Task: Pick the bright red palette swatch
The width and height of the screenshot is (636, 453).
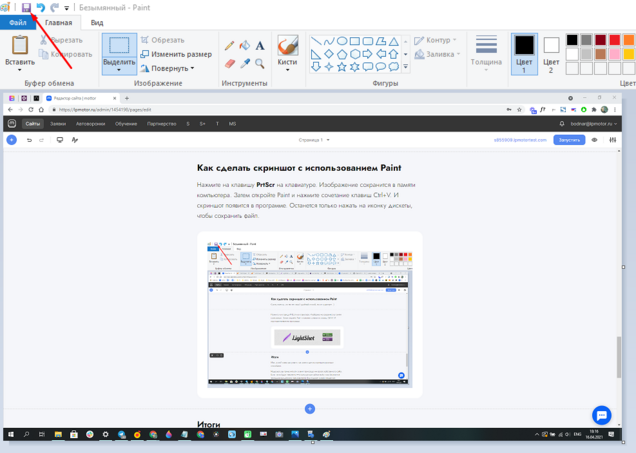Action: (x=615, y=40)
